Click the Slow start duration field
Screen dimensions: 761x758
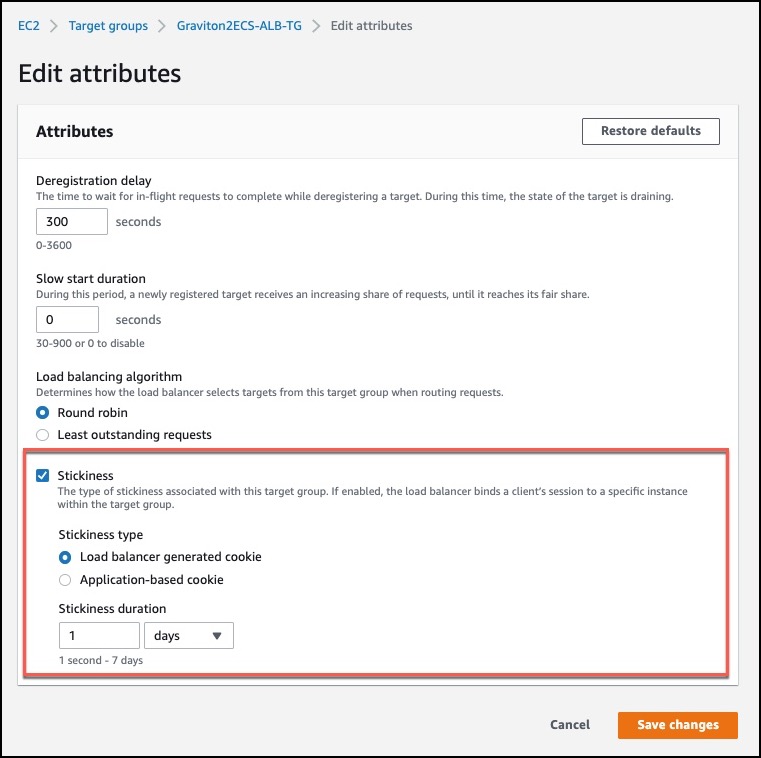(x=67, y=319)
